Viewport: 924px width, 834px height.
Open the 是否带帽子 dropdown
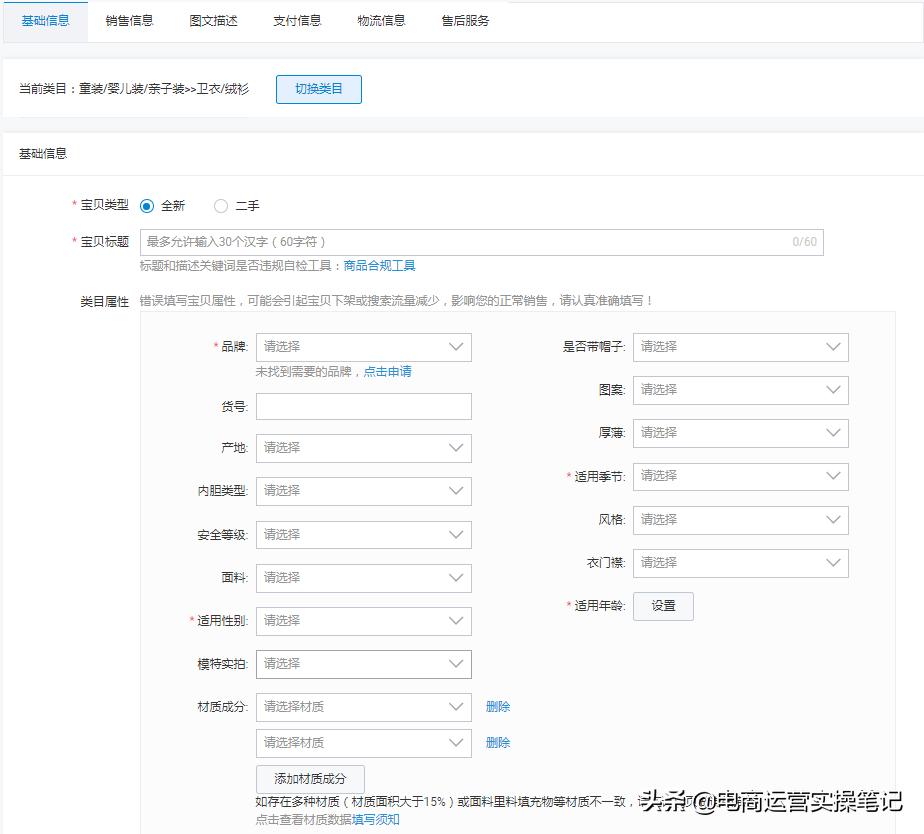(740, 347)
